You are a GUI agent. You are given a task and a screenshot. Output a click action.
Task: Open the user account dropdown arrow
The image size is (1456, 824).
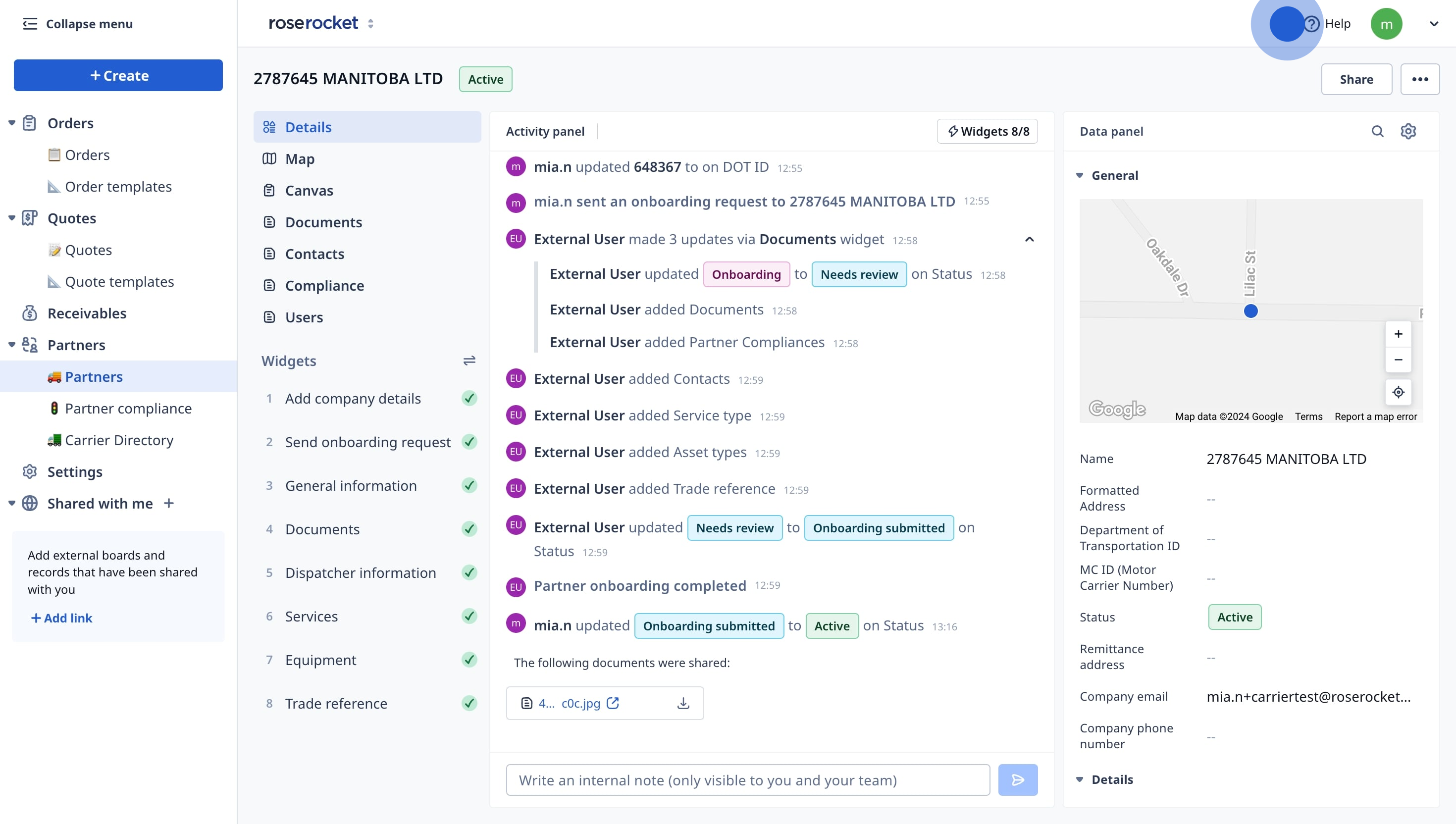click(x=1433, y=24)
